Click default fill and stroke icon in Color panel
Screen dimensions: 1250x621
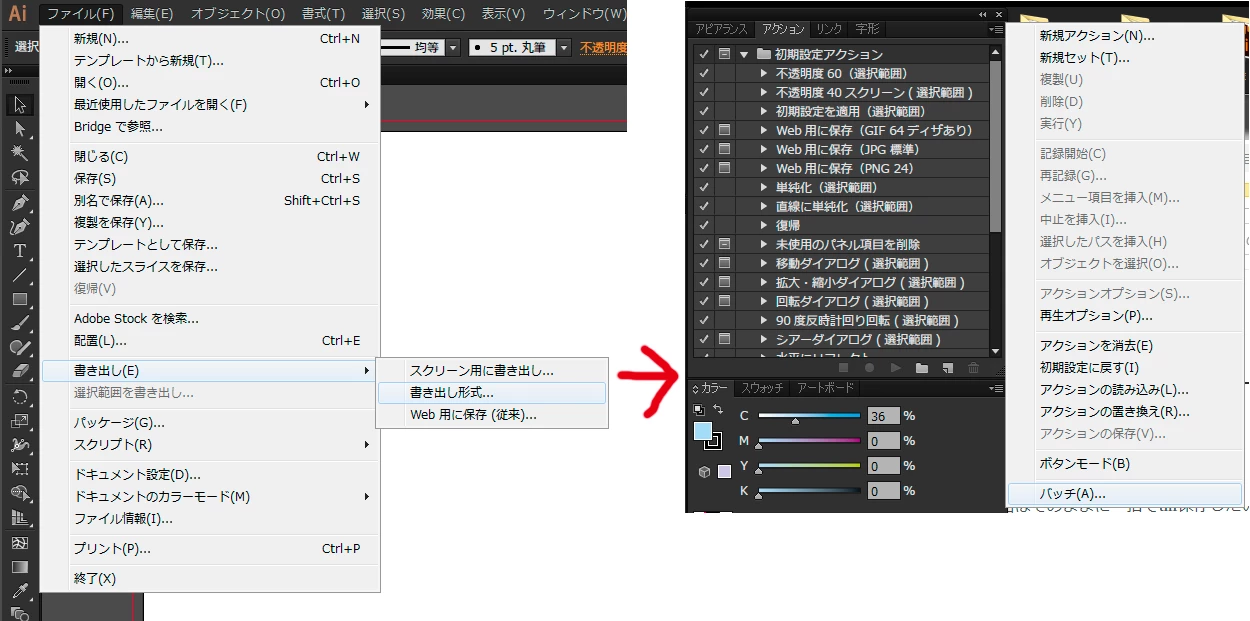coord(700,410)
